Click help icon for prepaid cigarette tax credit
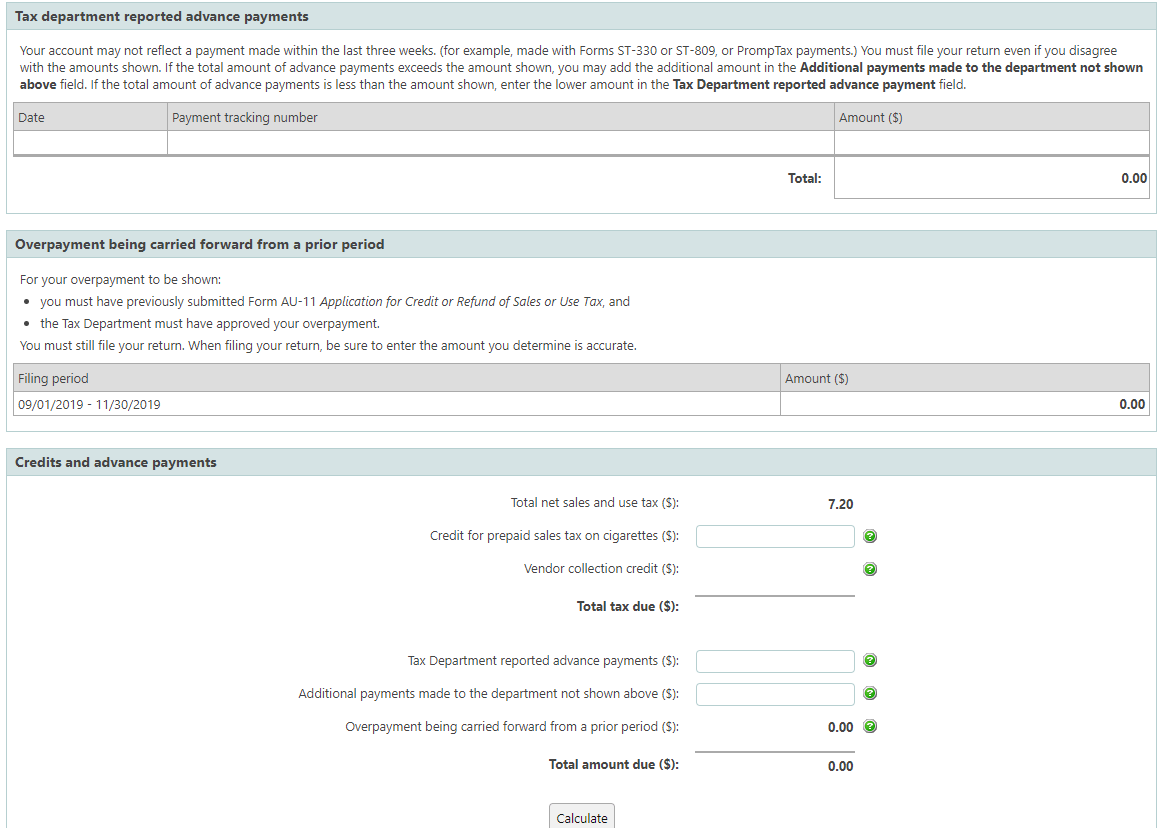This screenshot has height=828, width=1170. pos(870,537)
